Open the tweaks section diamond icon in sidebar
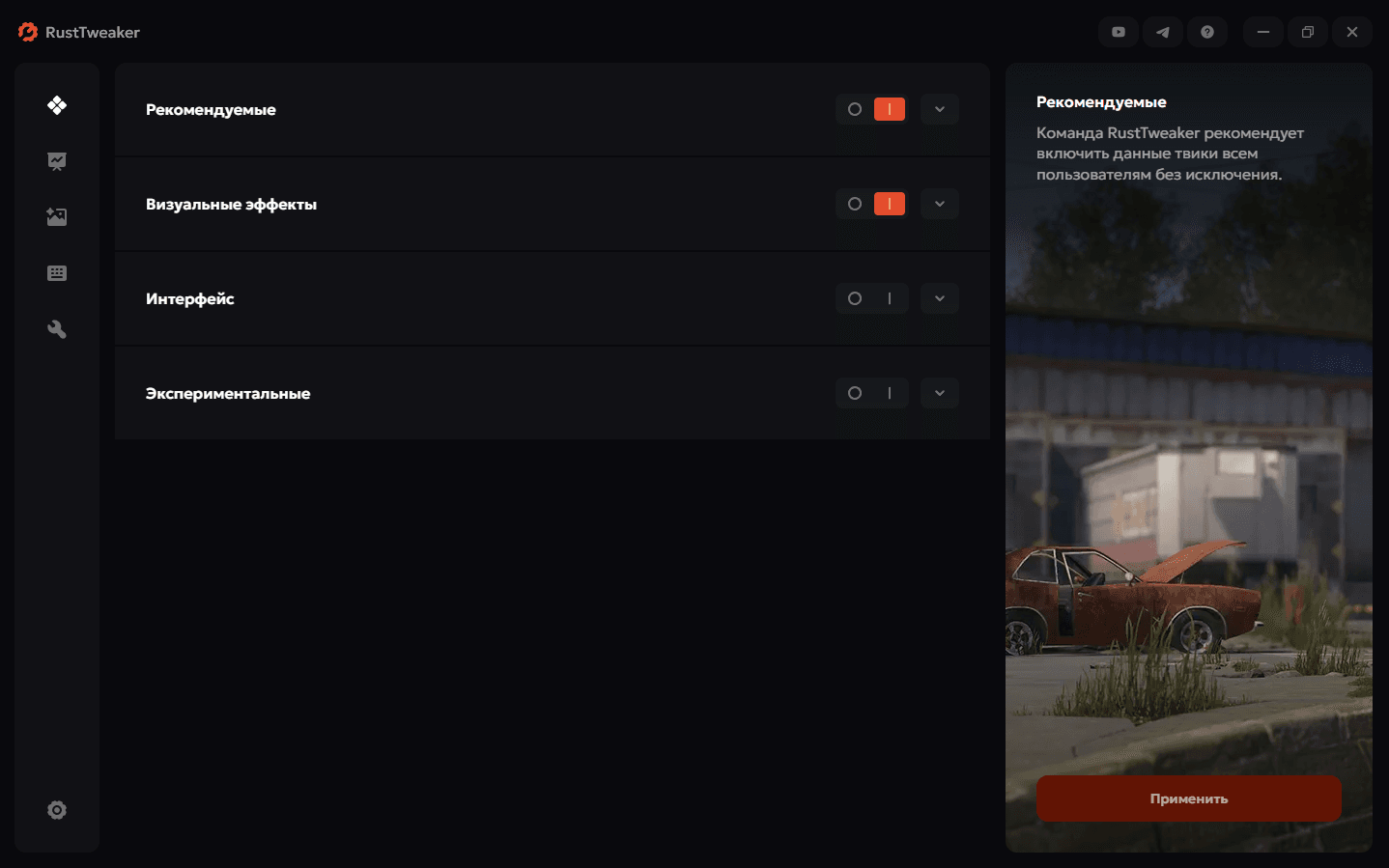 [57, 105]
